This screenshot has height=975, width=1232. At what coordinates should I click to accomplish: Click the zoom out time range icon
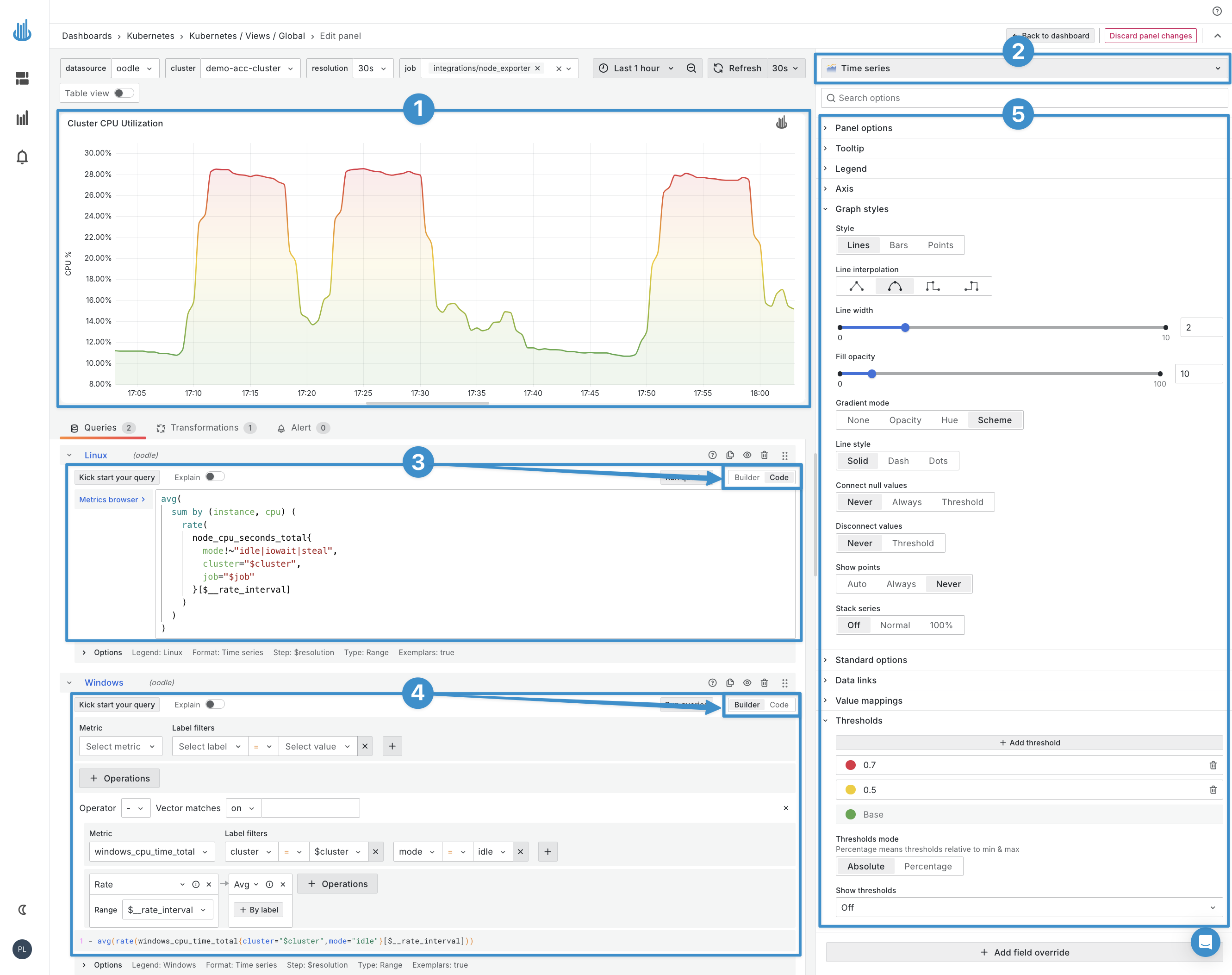691,68
